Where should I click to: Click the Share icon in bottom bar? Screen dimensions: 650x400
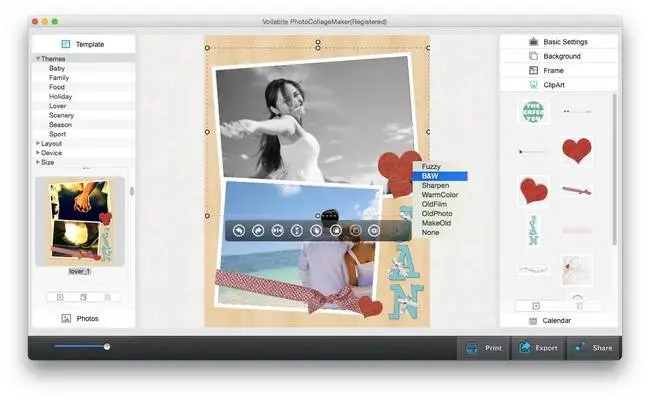coord(580,347)
